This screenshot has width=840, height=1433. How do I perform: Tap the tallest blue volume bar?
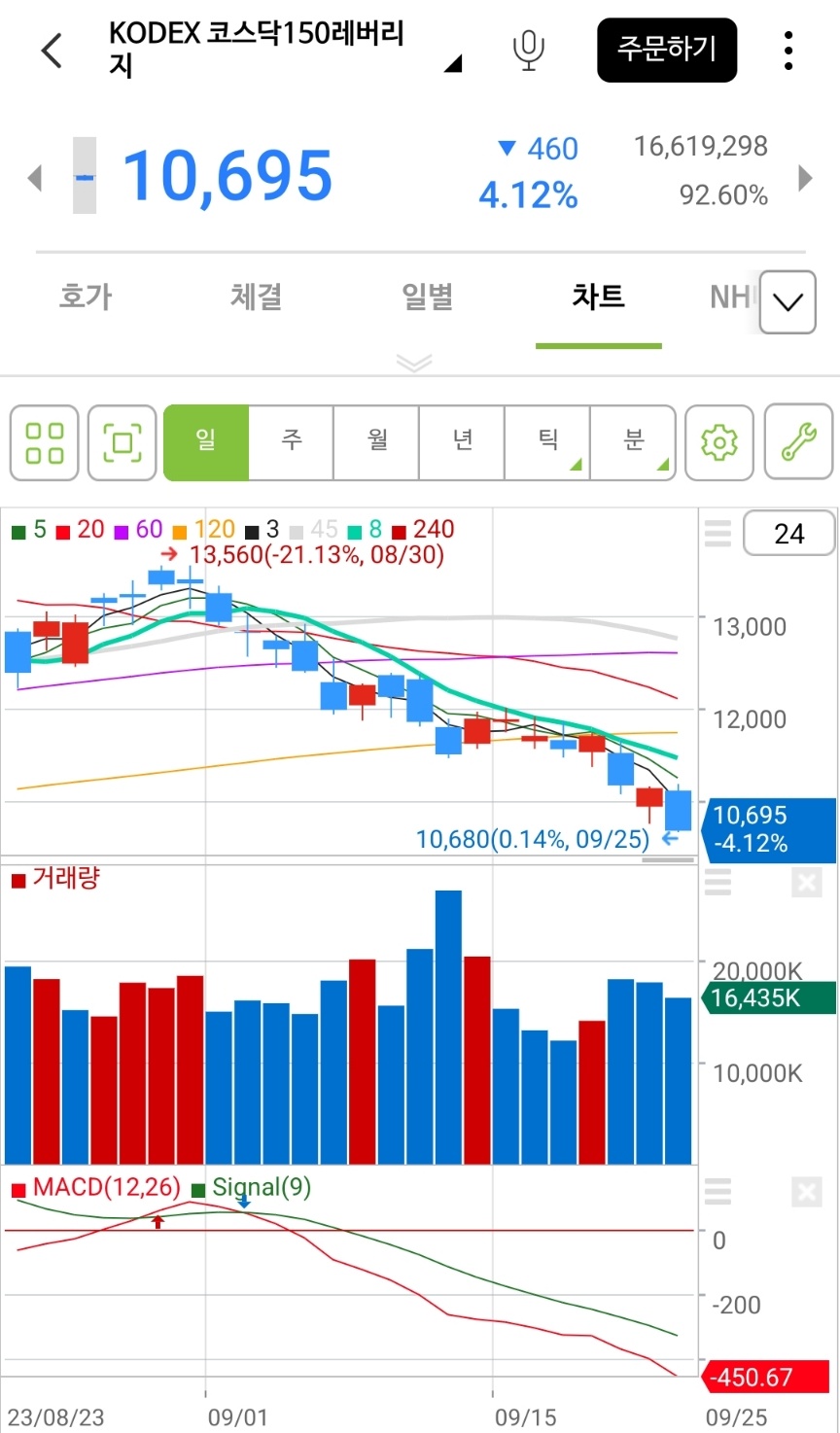point(448,1027)
